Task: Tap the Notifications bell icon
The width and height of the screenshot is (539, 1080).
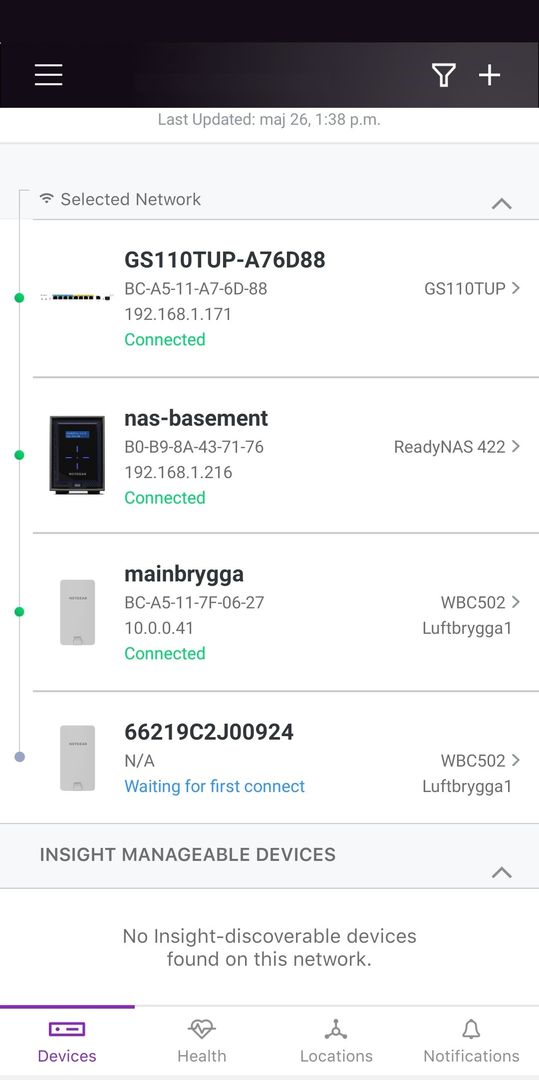Action: pyautogui.click(x=471, y=1029)
